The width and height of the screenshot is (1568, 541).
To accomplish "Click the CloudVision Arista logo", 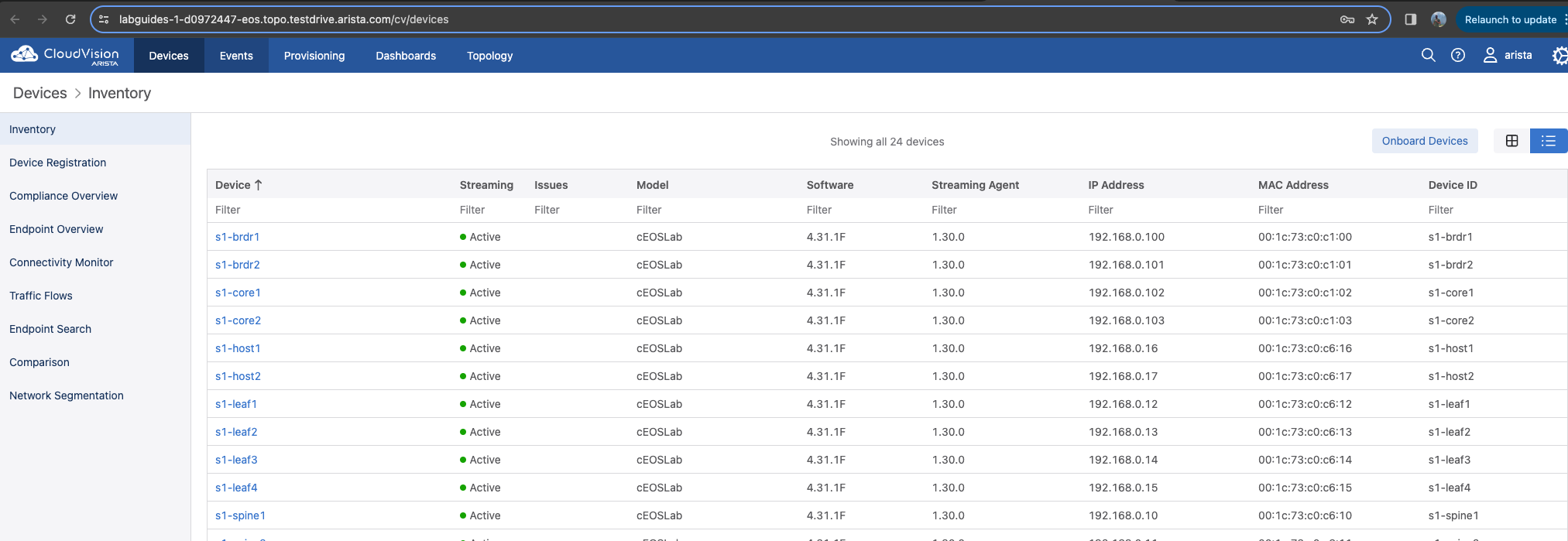I will click(x=65, y=56).
